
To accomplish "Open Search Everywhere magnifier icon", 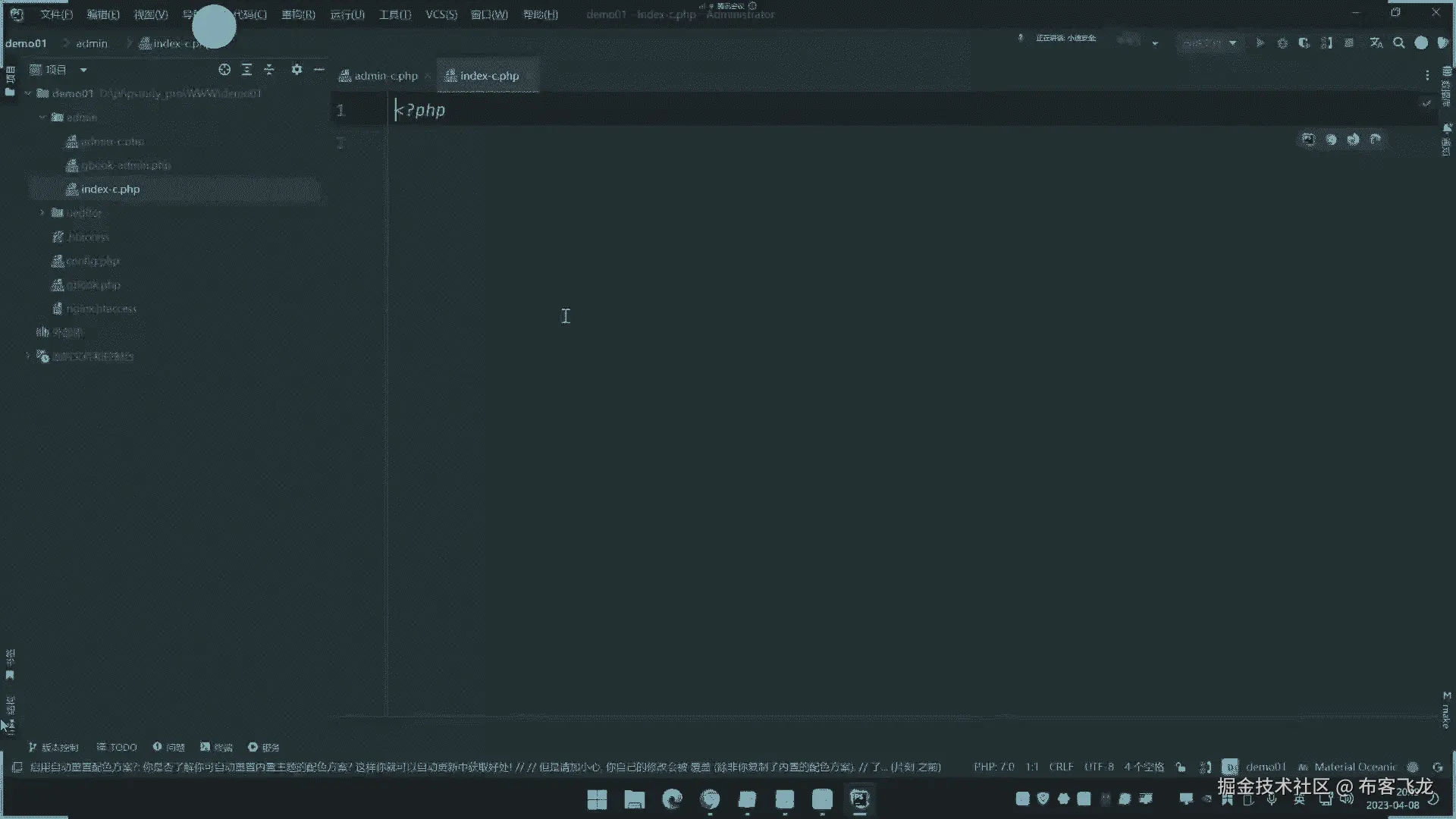I will point(1399,43).
